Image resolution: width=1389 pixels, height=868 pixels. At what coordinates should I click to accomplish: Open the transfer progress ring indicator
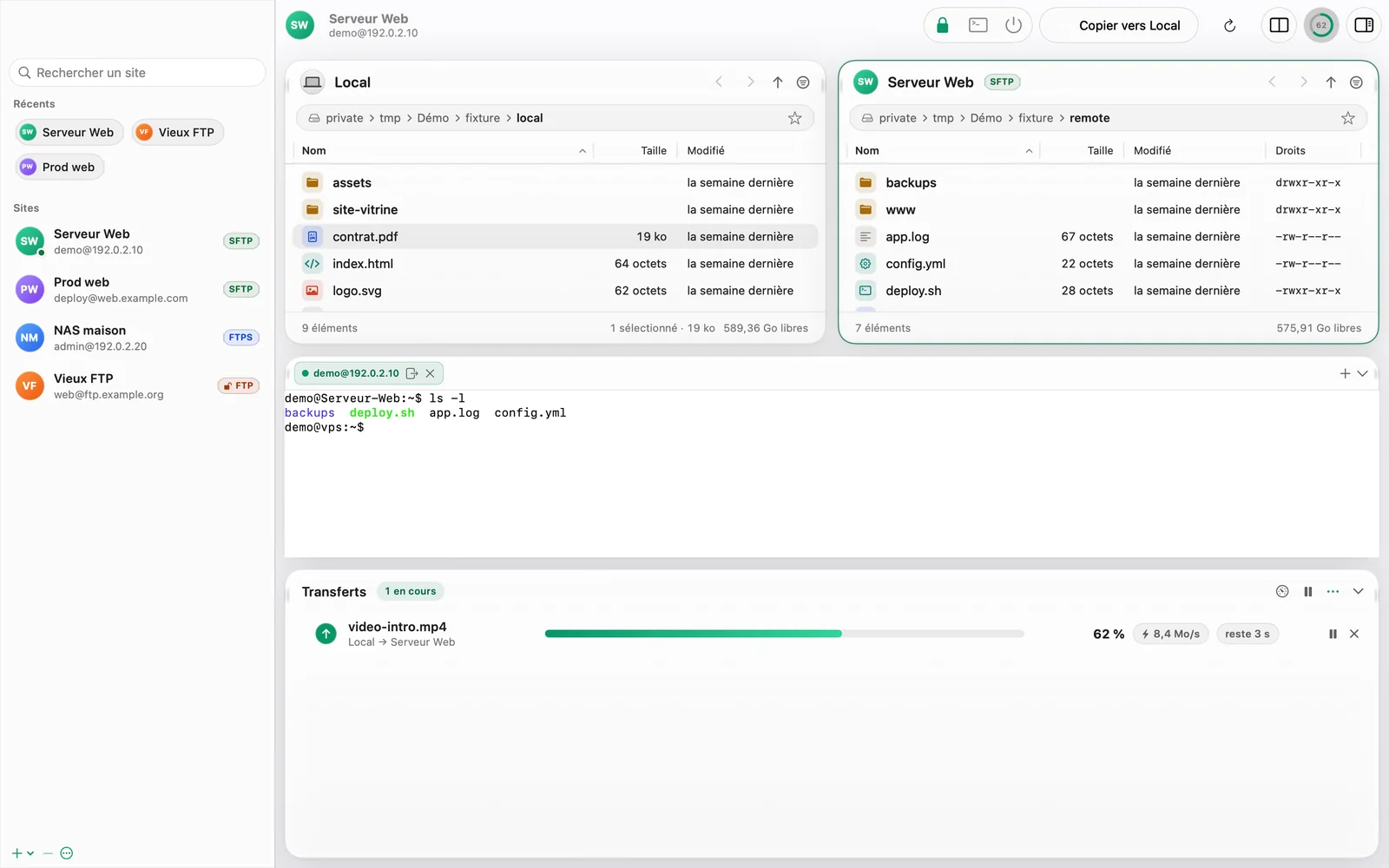coord(1321,25)
